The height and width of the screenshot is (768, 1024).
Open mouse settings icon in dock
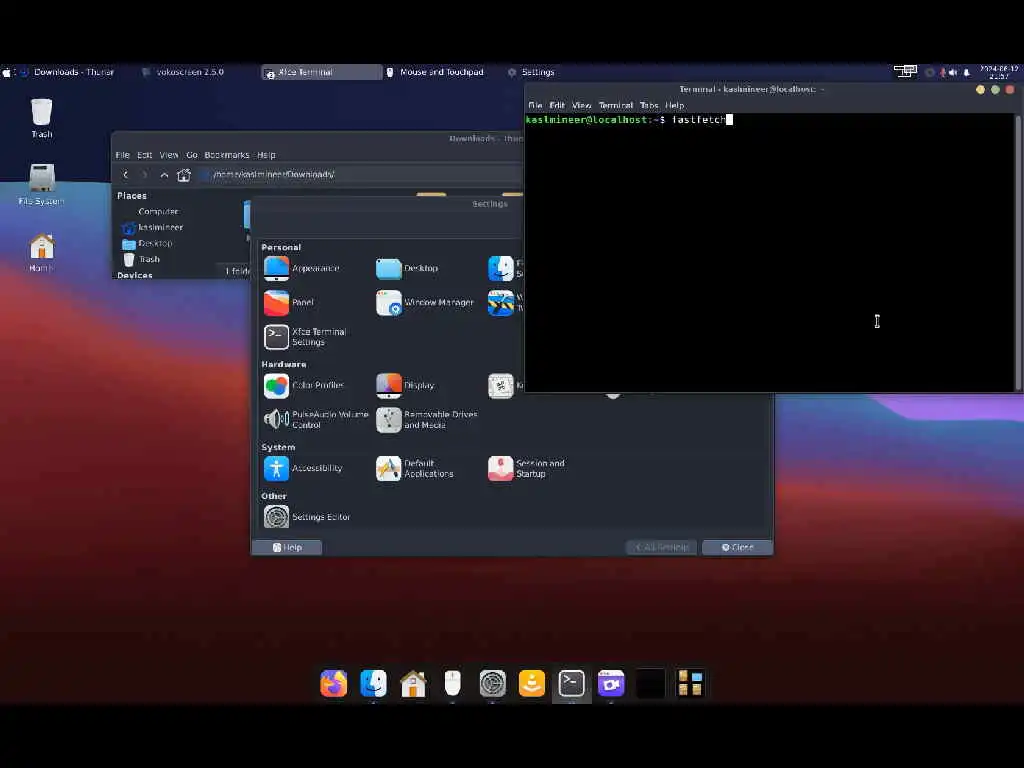coord(453,684)
